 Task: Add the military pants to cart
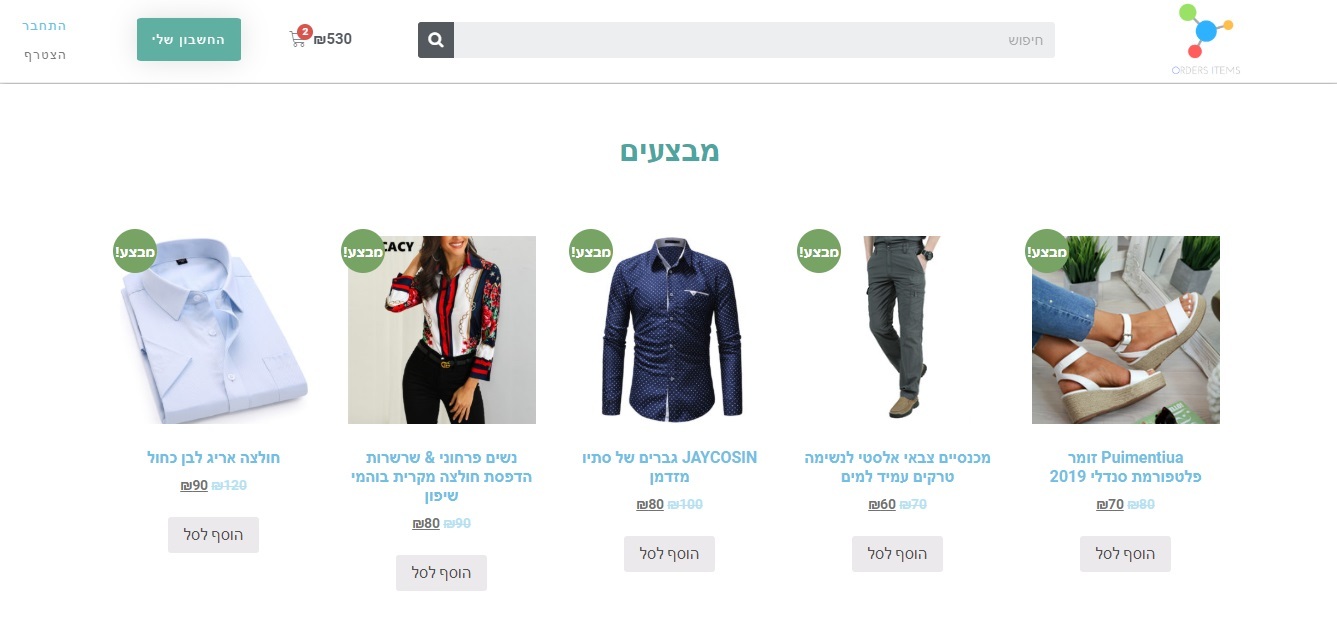click(x=897, y=554)
